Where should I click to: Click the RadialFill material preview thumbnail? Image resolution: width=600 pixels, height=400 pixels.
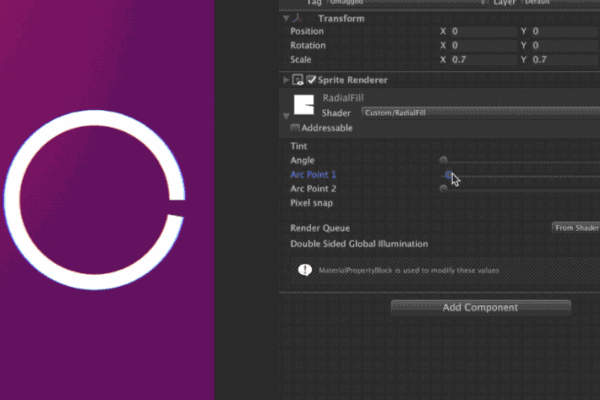[x=305, y=104]
